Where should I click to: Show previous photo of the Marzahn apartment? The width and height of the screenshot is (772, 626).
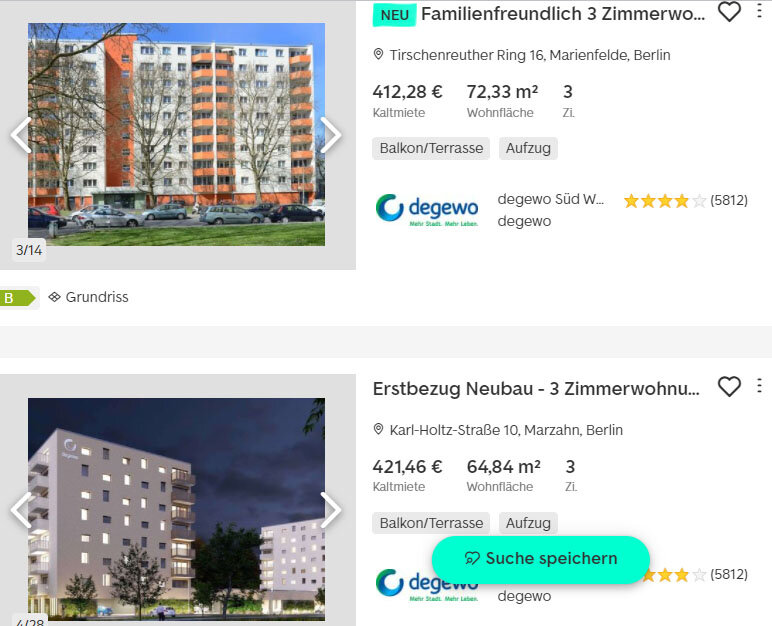coord(21,510)
